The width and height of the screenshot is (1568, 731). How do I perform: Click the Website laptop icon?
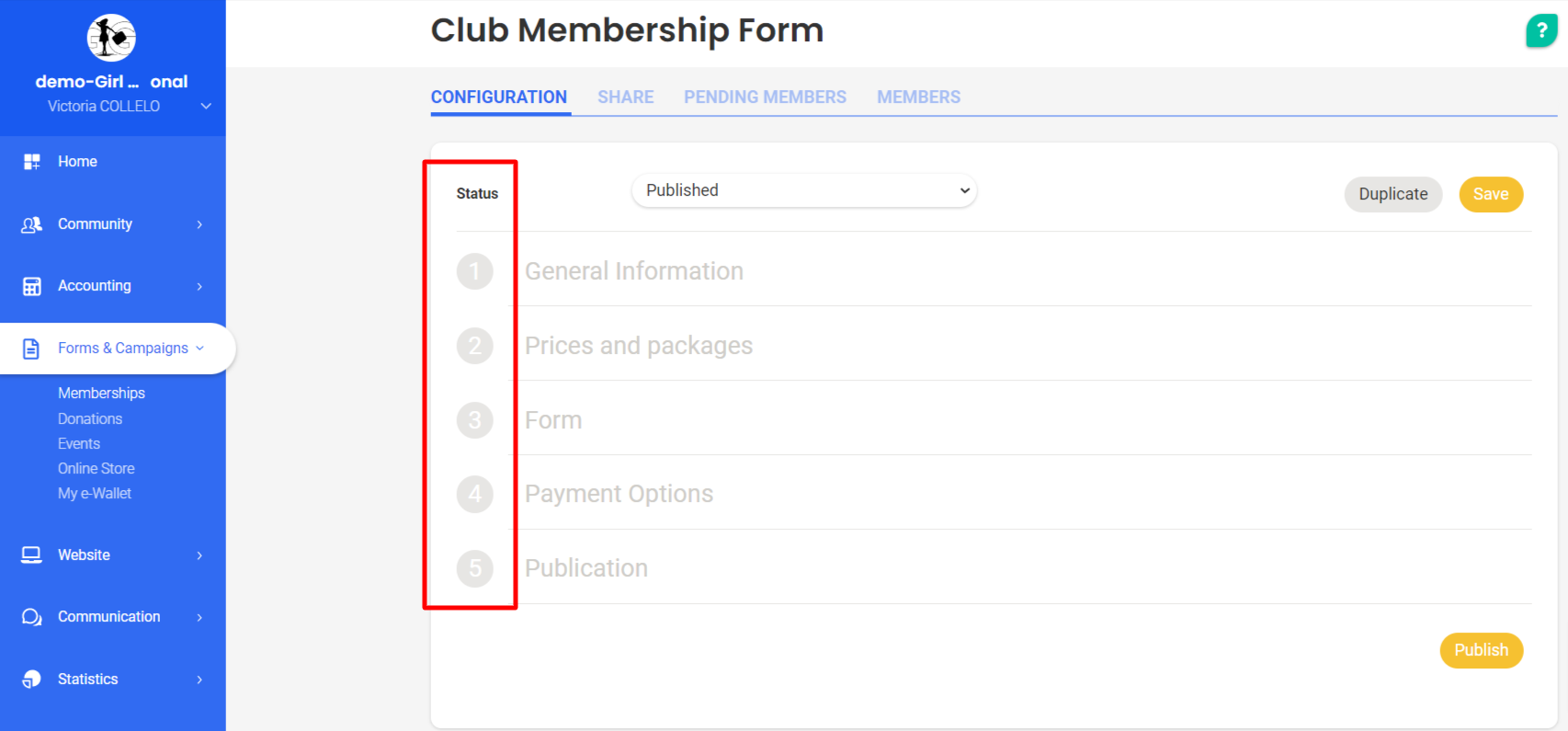pos(32,555)
